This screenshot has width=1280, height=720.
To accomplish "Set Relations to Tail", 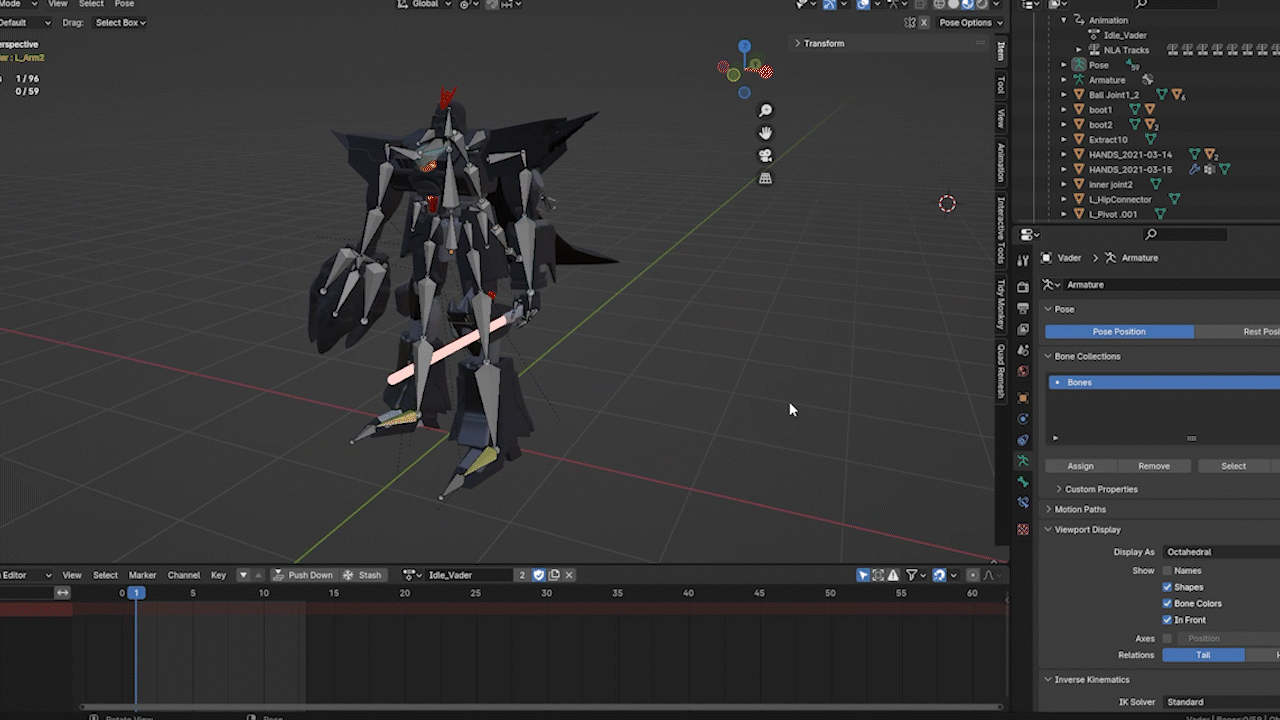I will pyautogui.click(x=1203, y=655).
